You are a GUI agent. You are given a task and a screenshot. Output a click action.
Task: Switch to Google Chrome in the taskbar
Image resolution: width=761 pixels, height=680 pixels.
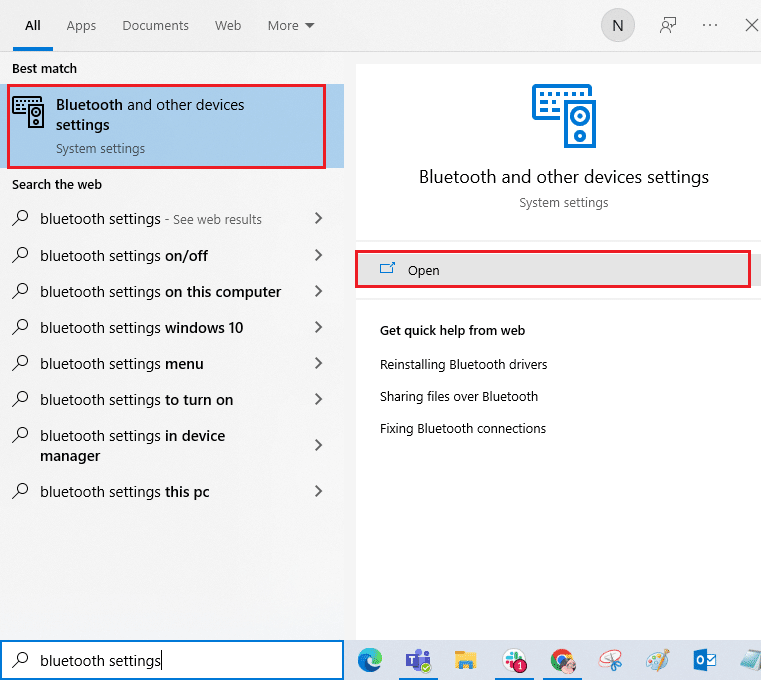pos(562,660)
